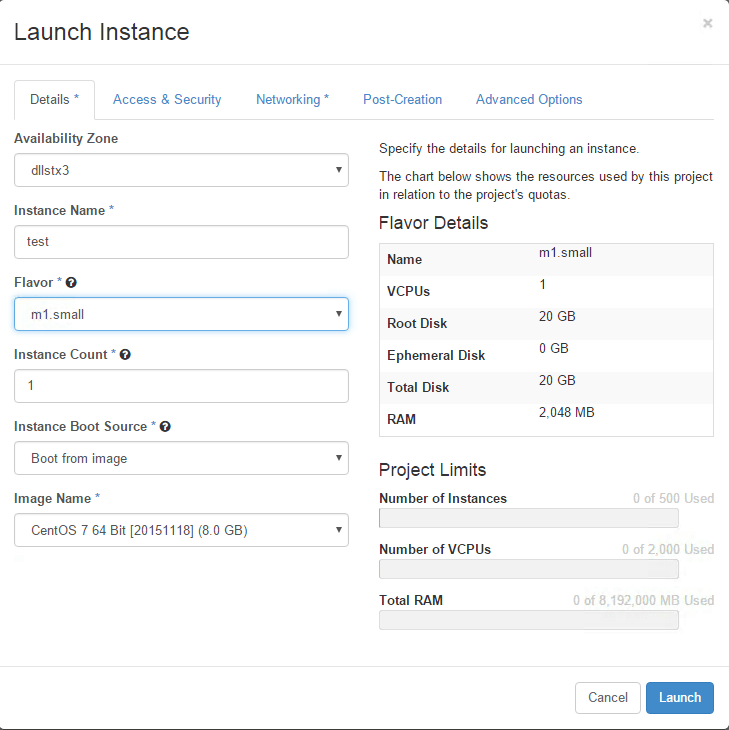Click the Total RAM usage bar
729x730 pixels.
528,620
